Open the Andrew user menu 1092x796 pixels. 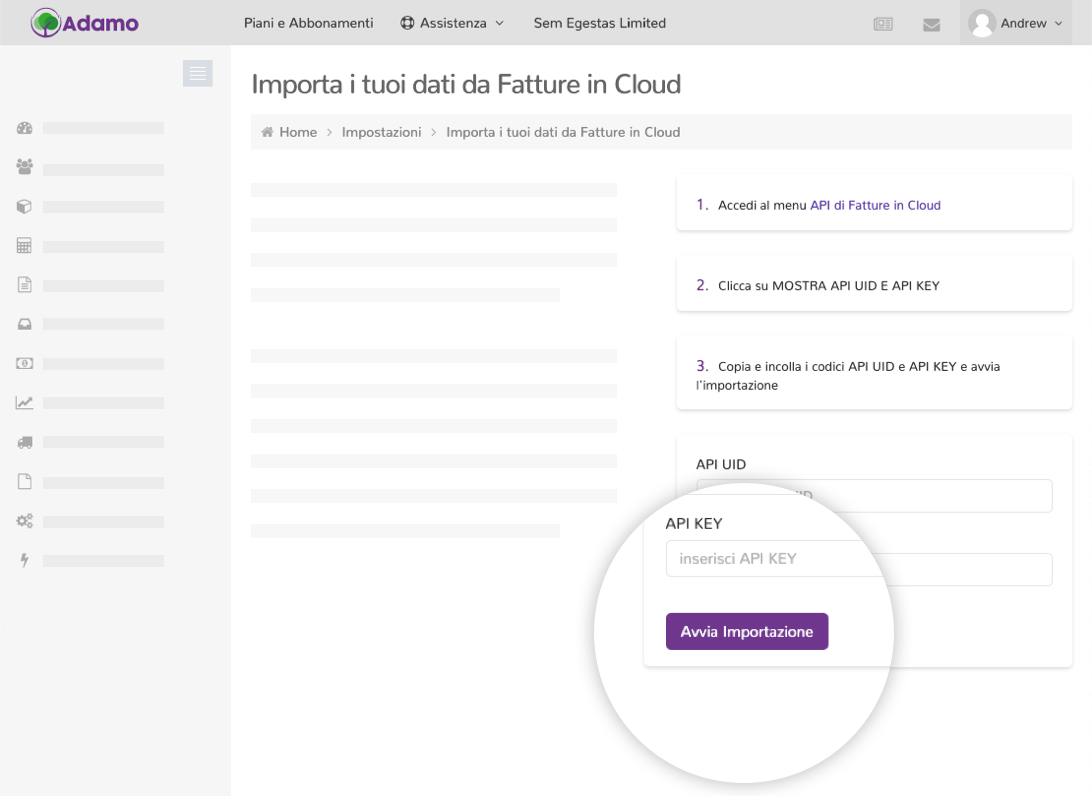[x=1016, y=23]
